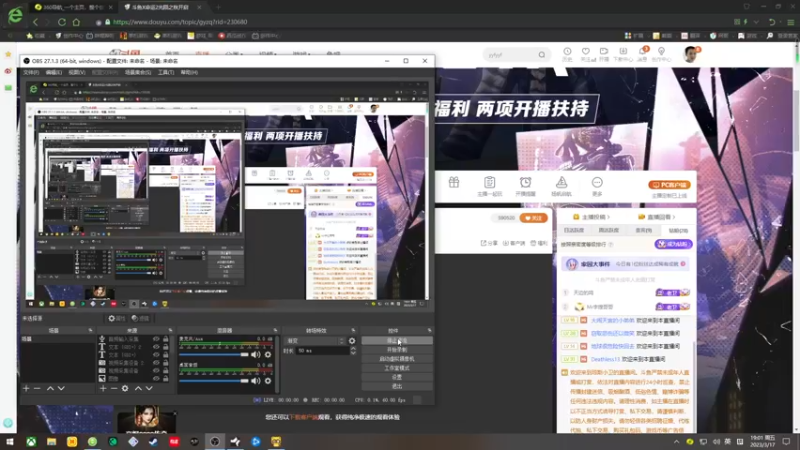Click the PC客户端 orange button
Screen dimensions: 800x450
pyautogui.click(x=669, y=185)
